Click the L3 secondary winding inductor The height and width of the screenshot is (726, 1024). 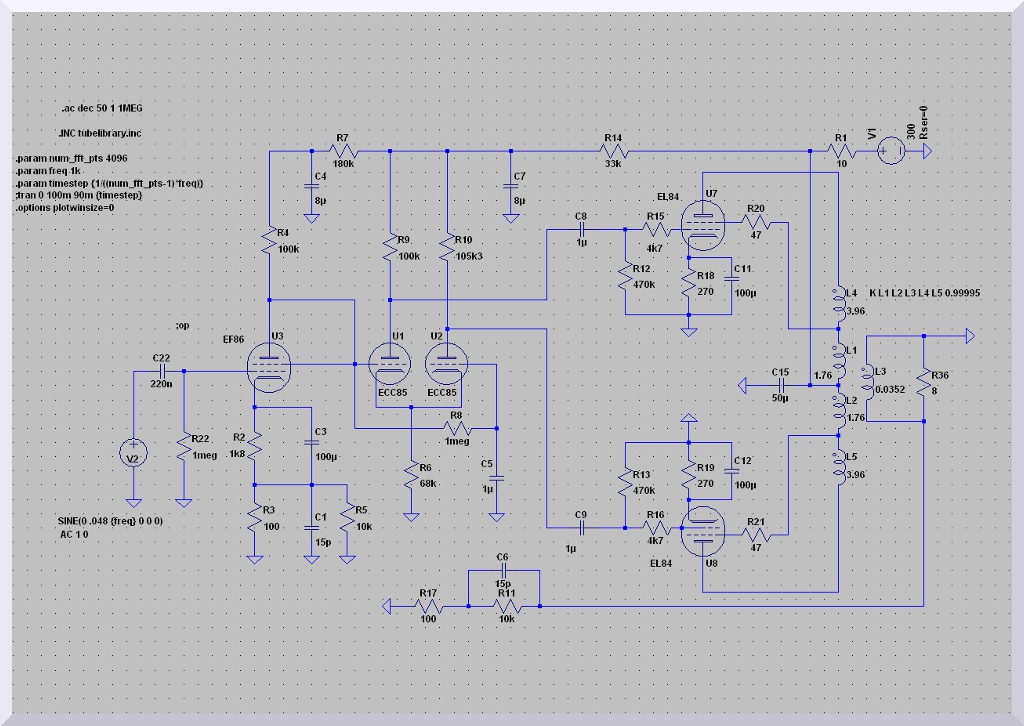click(867, 382)
